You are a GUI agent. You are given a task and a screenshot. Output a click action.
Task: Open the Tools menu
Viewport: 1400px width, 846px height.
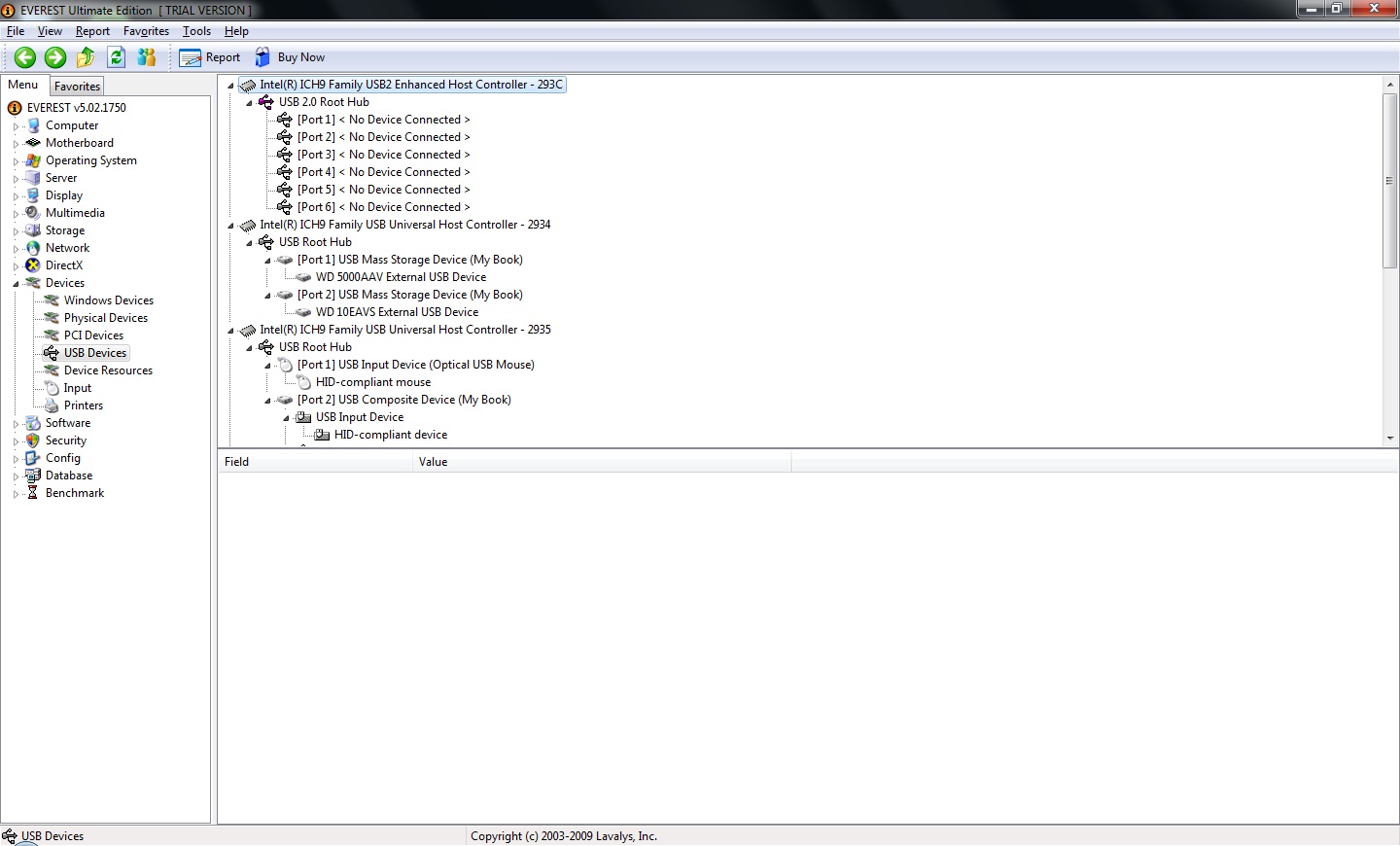point(196,31)
